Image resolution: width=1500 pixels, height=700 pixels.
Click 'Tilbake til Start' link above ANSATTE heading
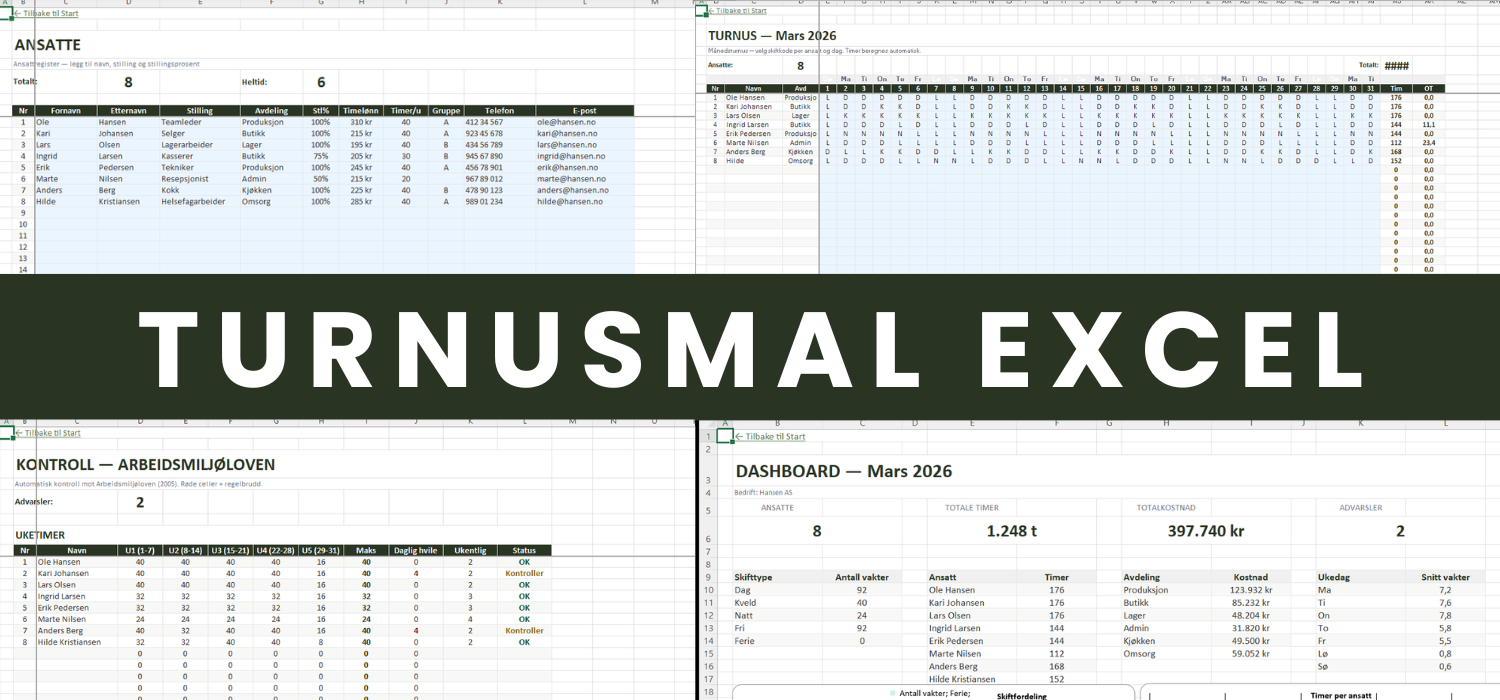click(x=47, y=13)
